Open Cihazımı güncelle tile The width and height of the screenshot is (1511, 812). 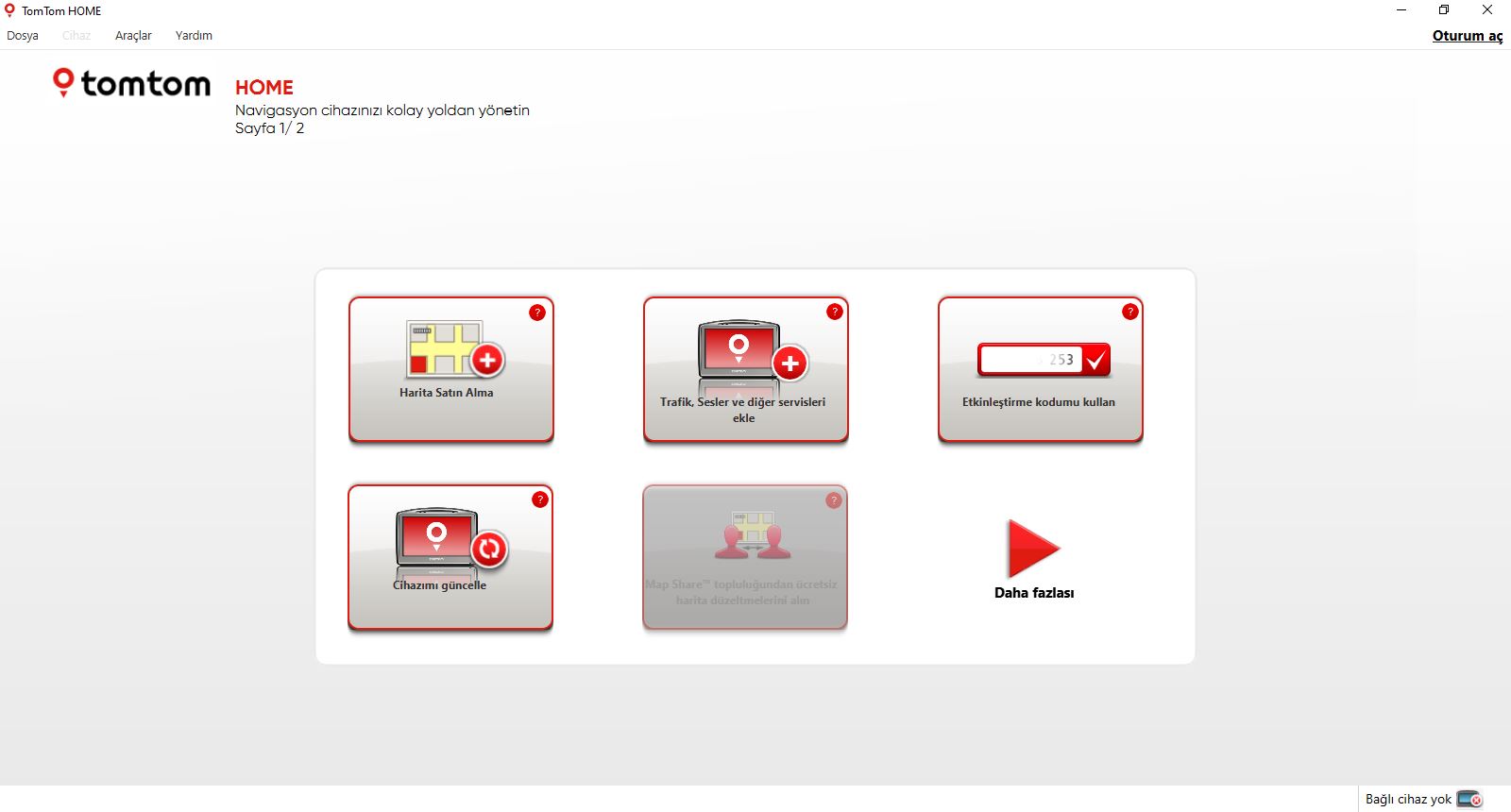coord(450,557)
